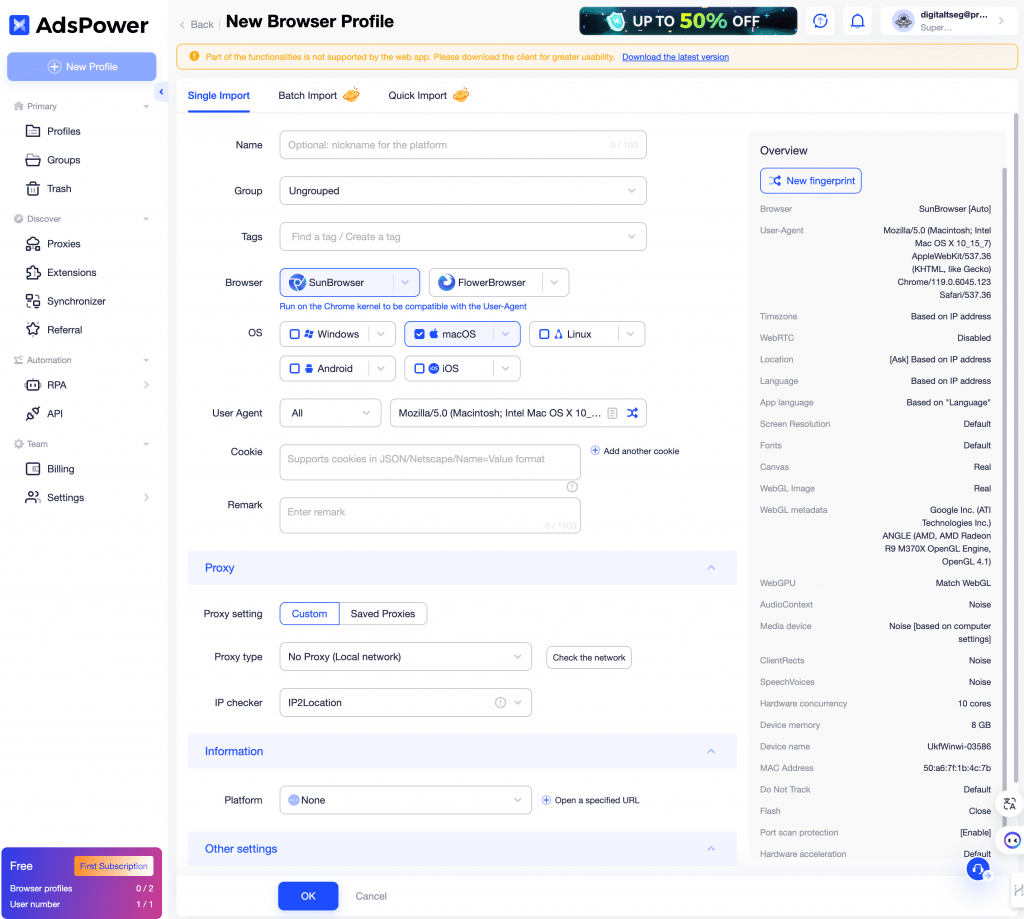Screen dimensions: 1024x919
Task: Switch to Single Import tab
Action: (219, 95)
